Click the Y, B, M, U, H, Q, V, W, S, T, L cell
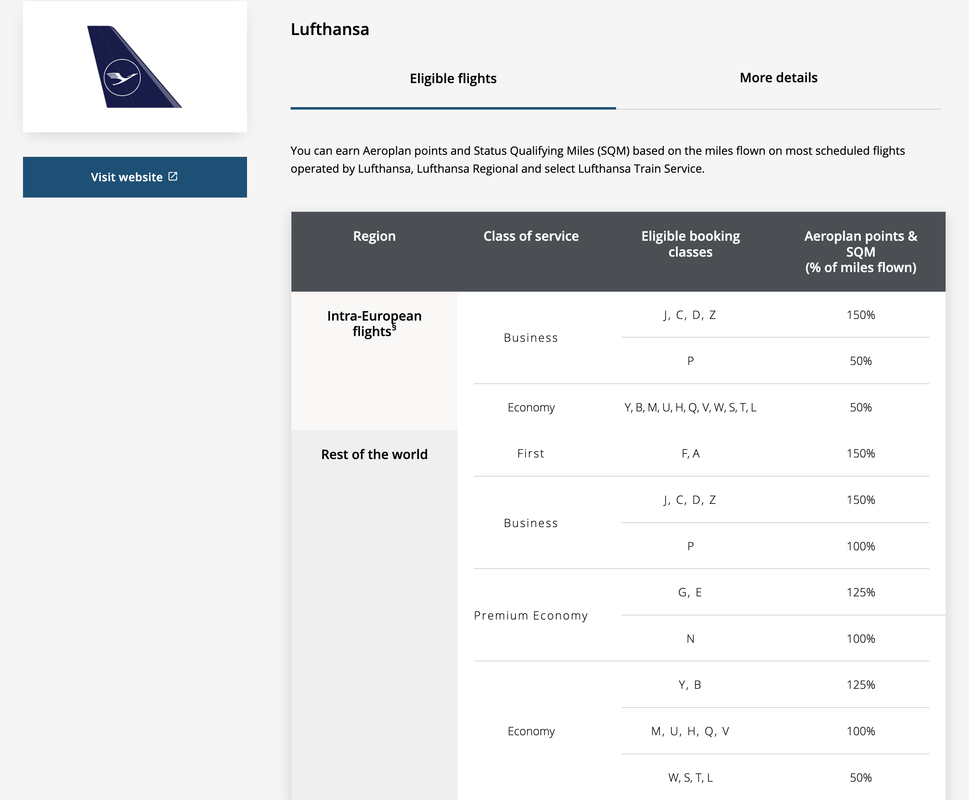 [x=690, y=407]
